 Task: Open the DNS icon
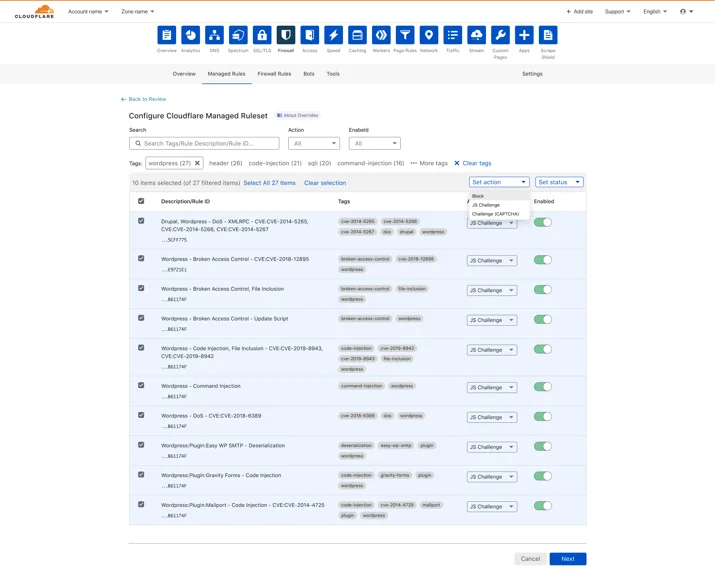214,35
